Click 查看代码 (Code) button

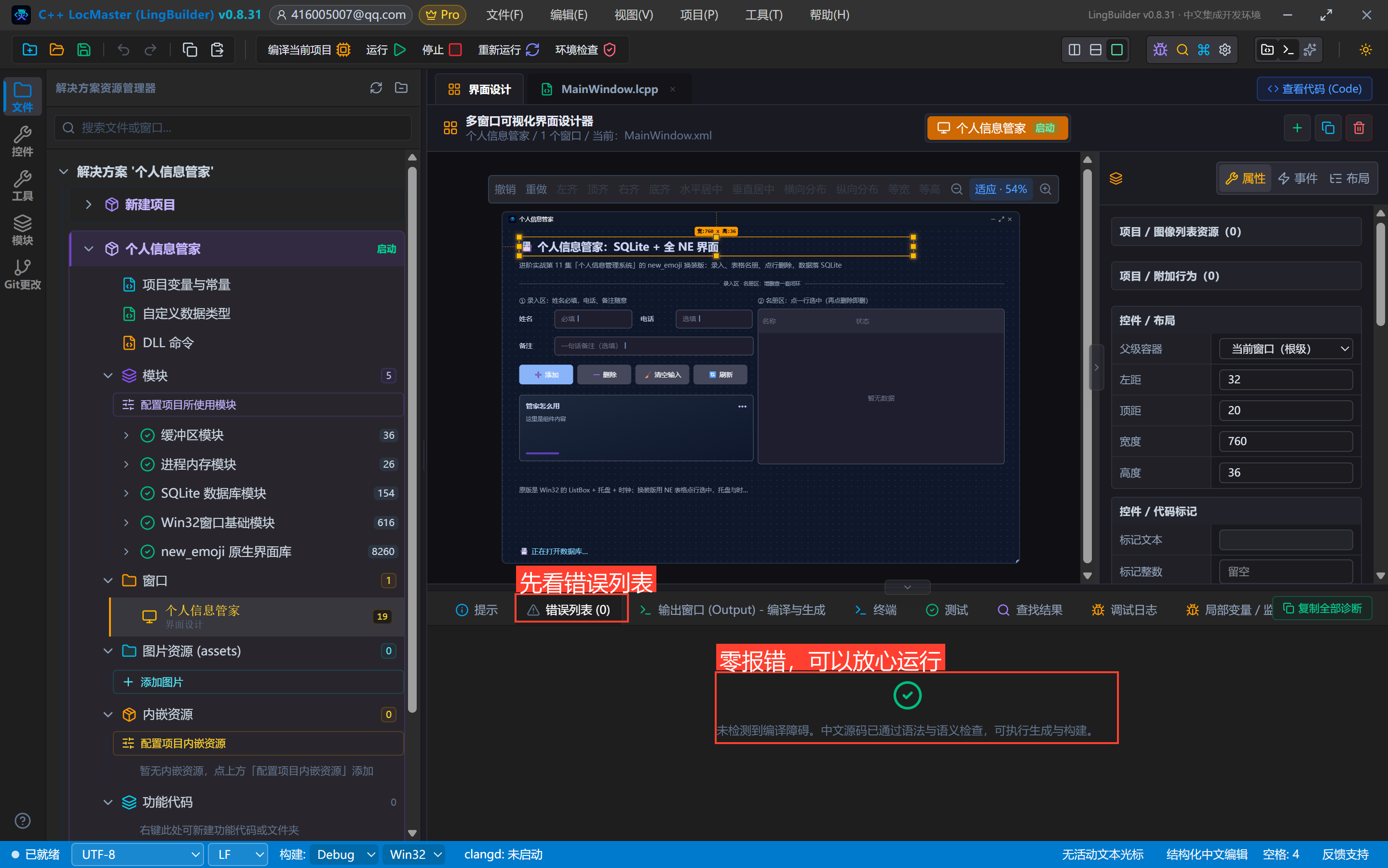click(1315, 89)
